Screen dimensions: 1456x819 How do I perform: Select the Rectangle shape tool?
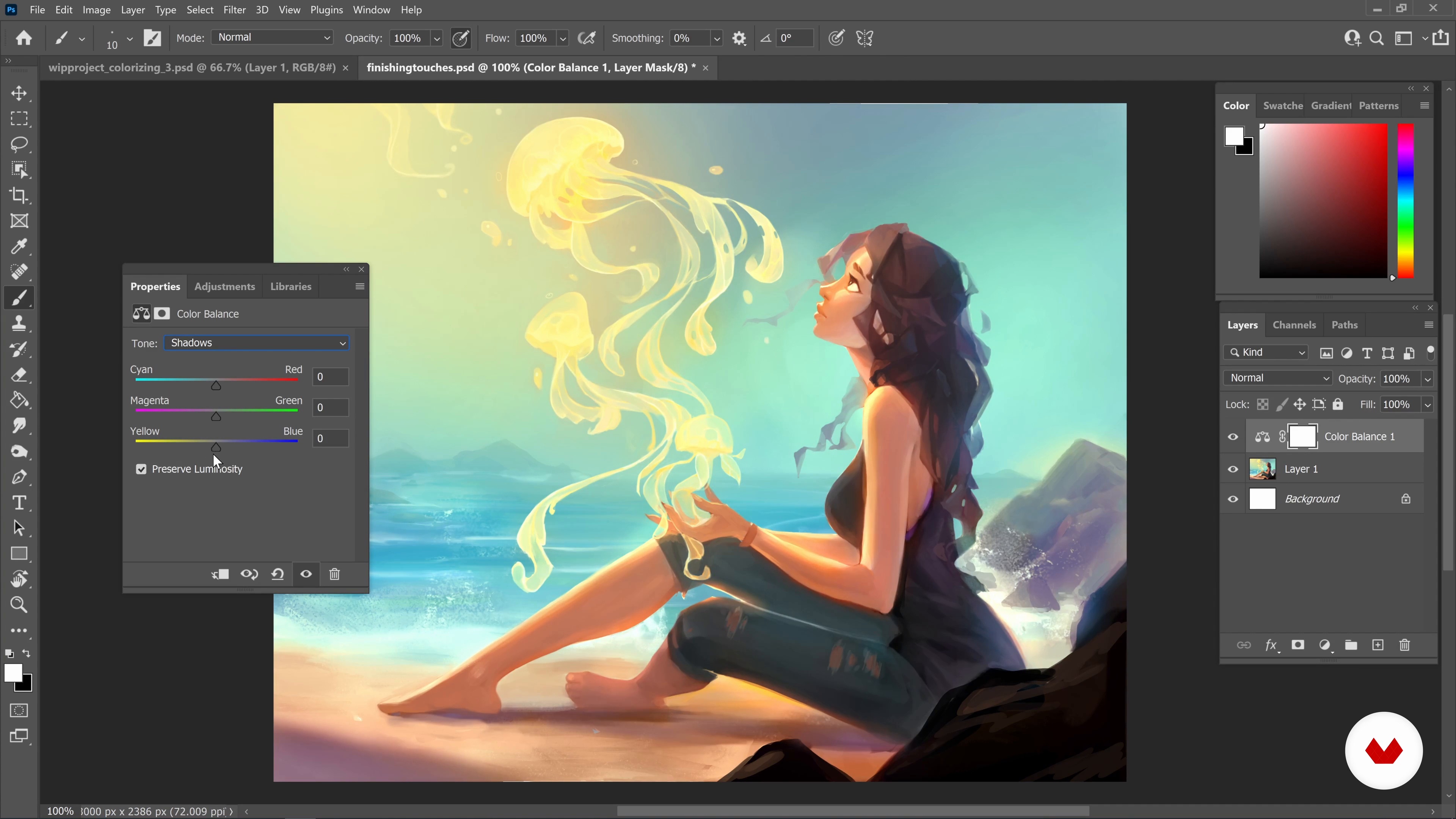pos(19,554)
